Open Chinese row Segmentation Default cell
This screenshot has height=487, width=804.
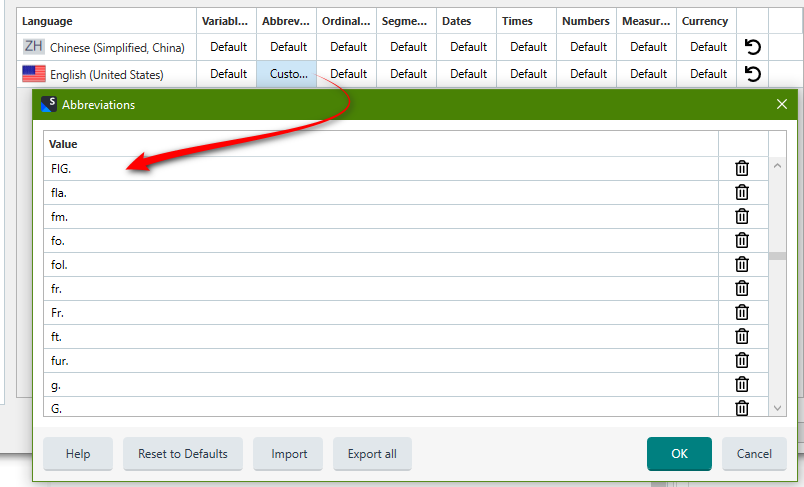point(407,47)
